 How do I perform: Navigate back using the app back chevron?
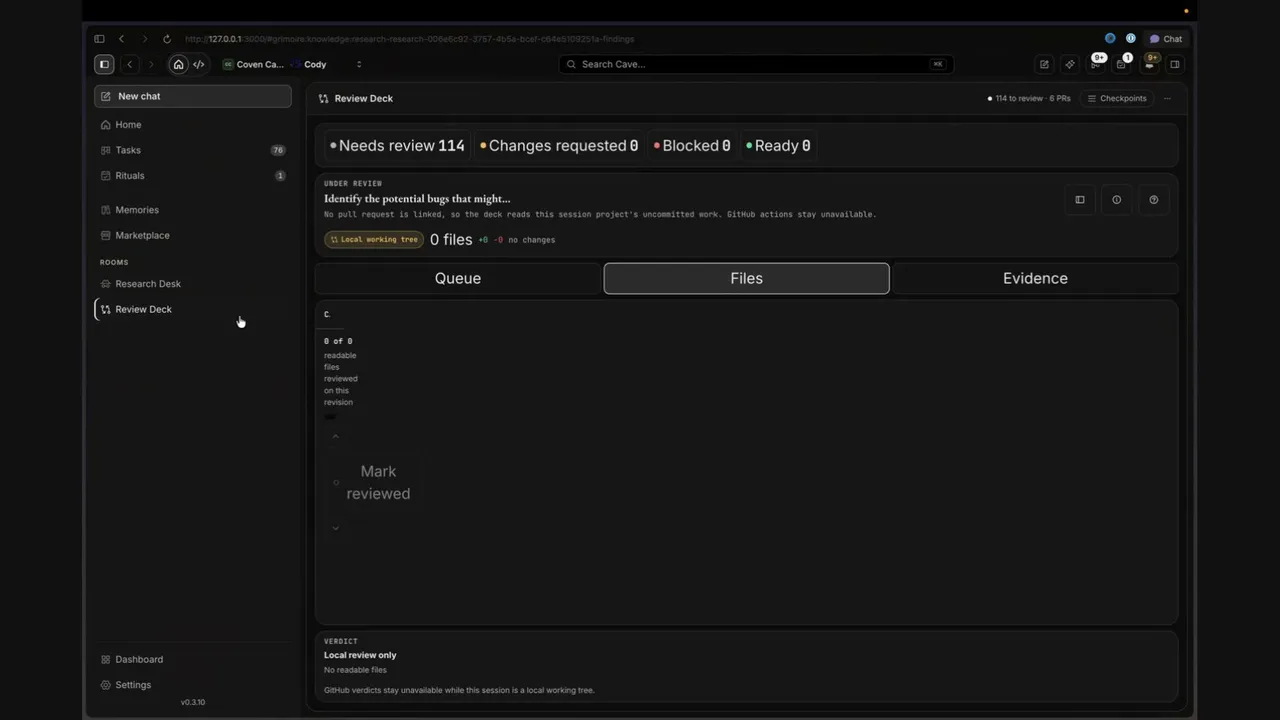pyautogui.click(x=129, y=64)
